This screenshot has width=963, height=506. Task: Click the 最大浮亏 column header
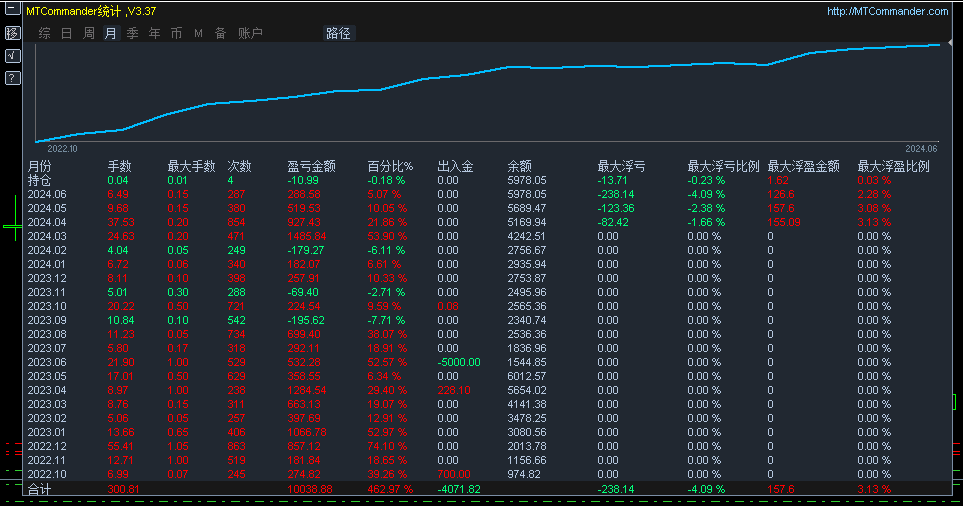[x=622, y=166]
